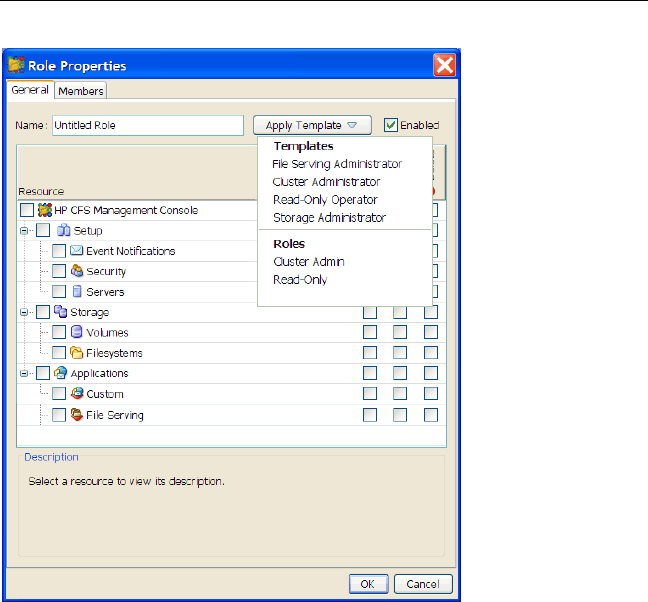The image size is (648, 602).
Task: Open the Apply Template dropdown
Action: (x=311, y=126)
